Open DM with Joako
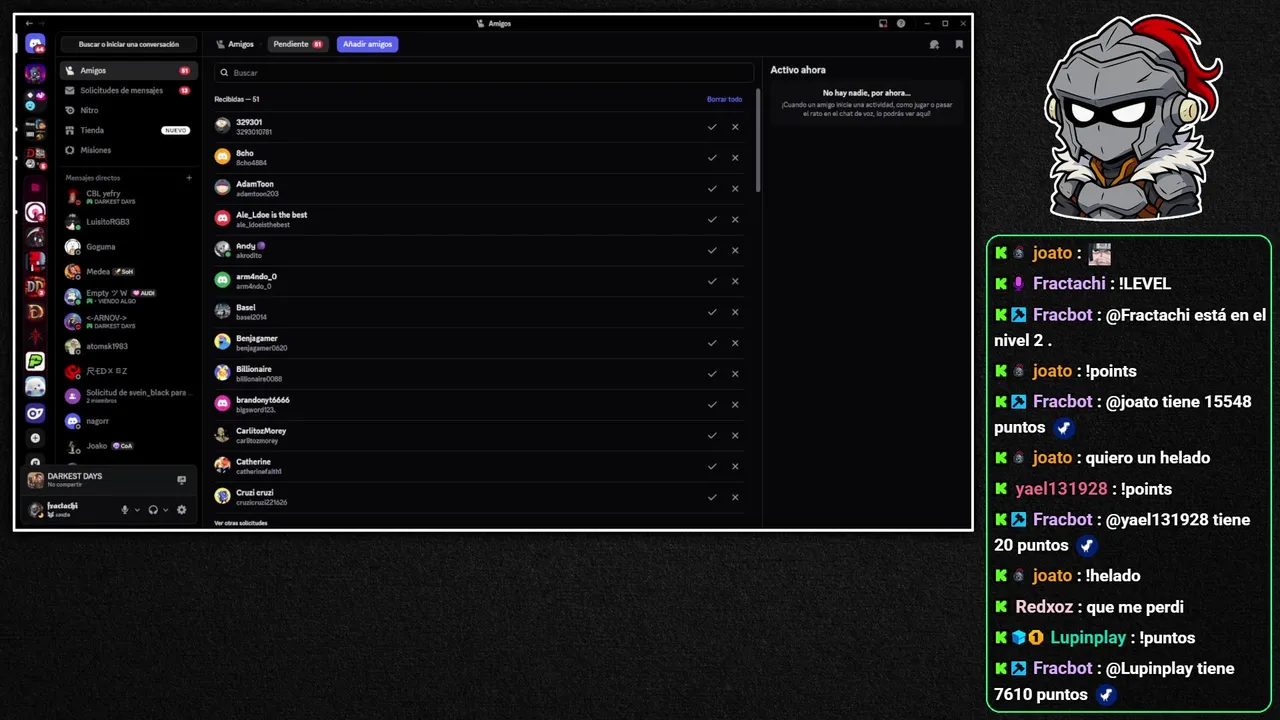Image resolution: width=1280 pixels, height=720 pixels. pyautogui.click(x=128, y=446)
